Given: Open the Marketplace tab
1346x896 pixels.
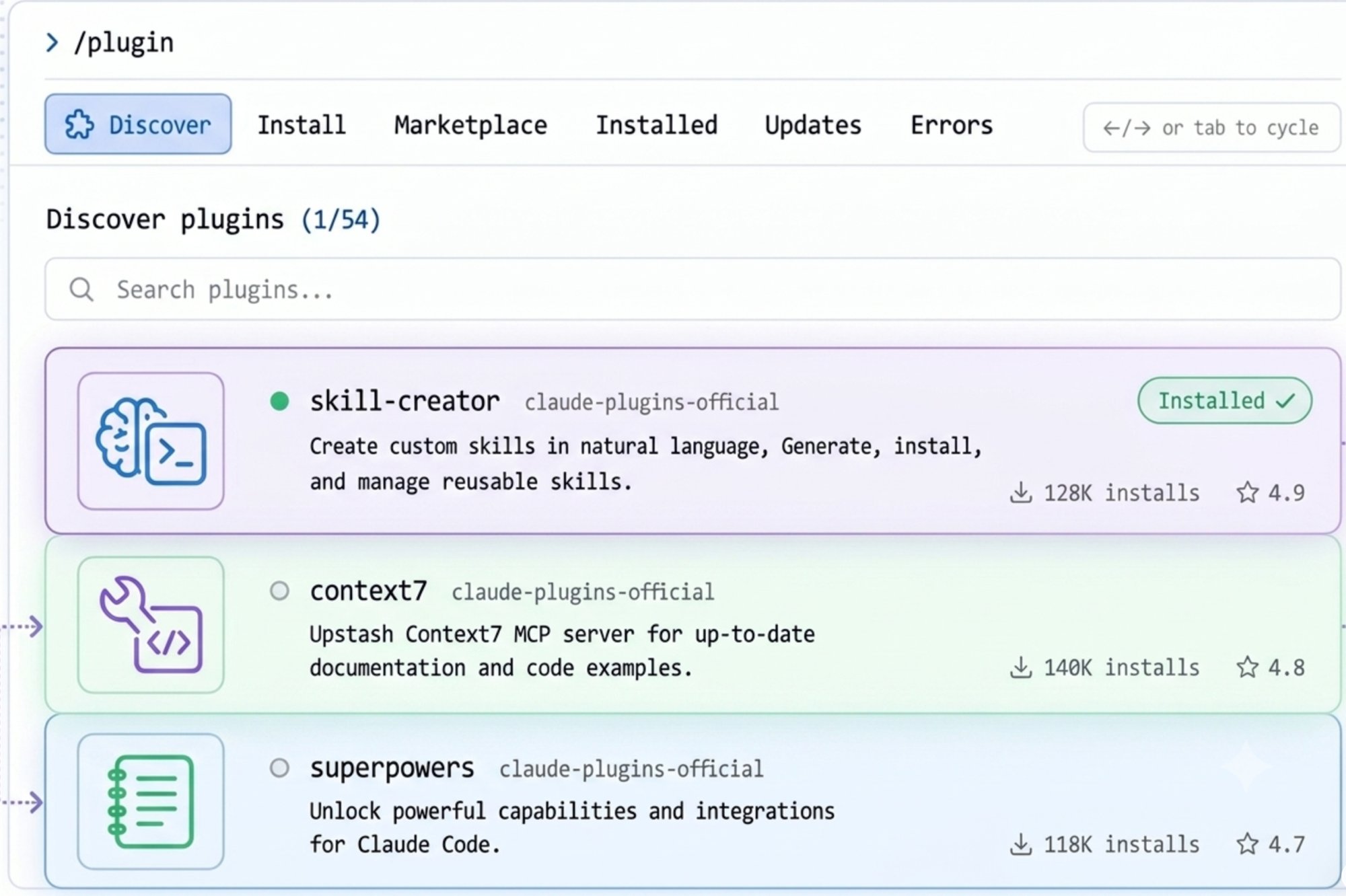Looking at the screenshot, I should (470, 125).
